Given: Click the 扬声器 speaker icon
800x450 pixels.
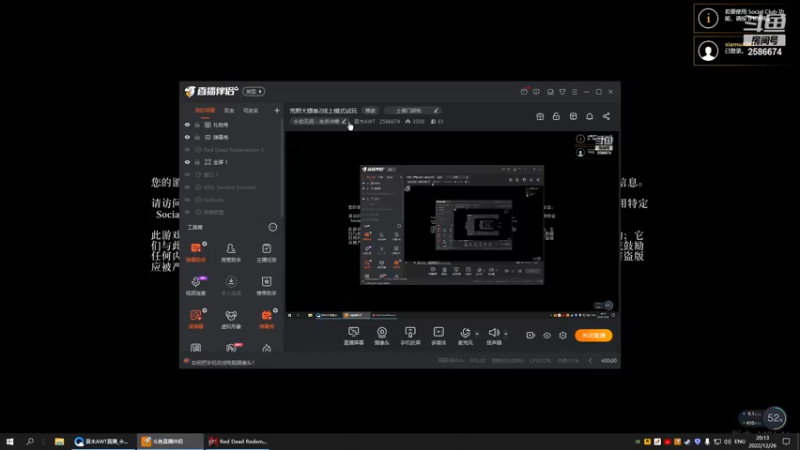Looking at the screenshot, I should coord(493,333).
